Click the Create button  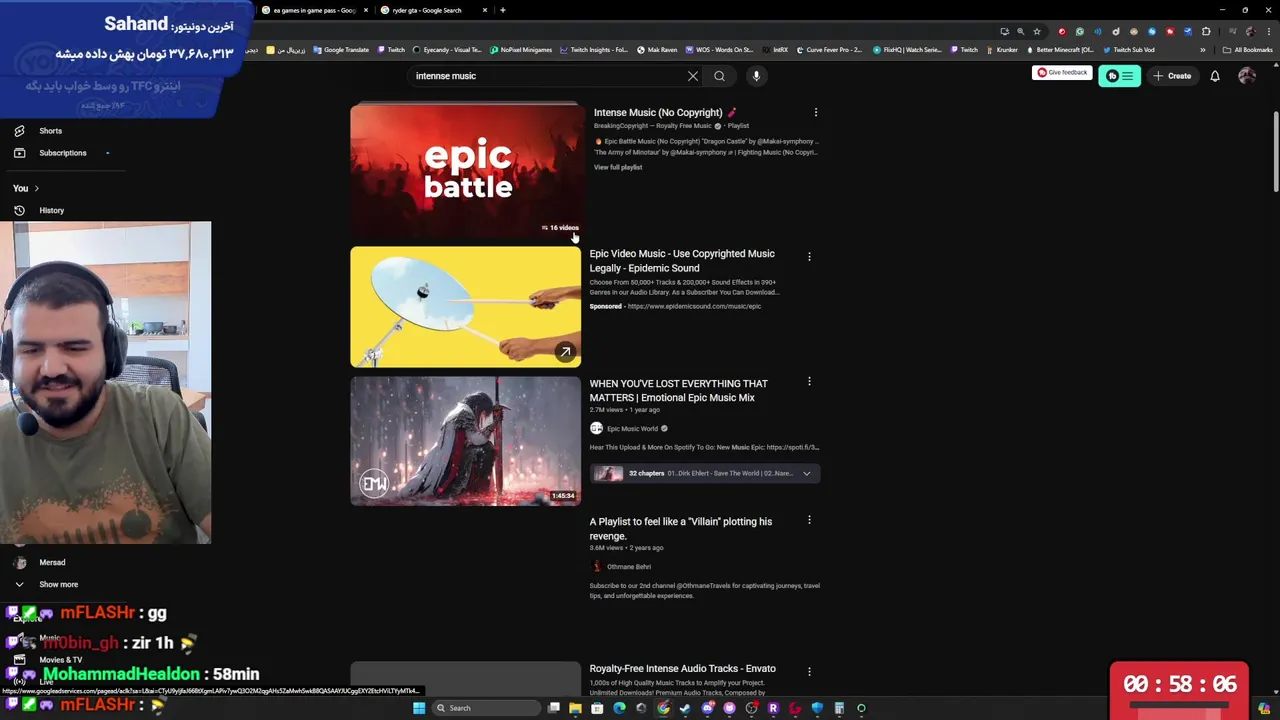tap(1172, 76)
